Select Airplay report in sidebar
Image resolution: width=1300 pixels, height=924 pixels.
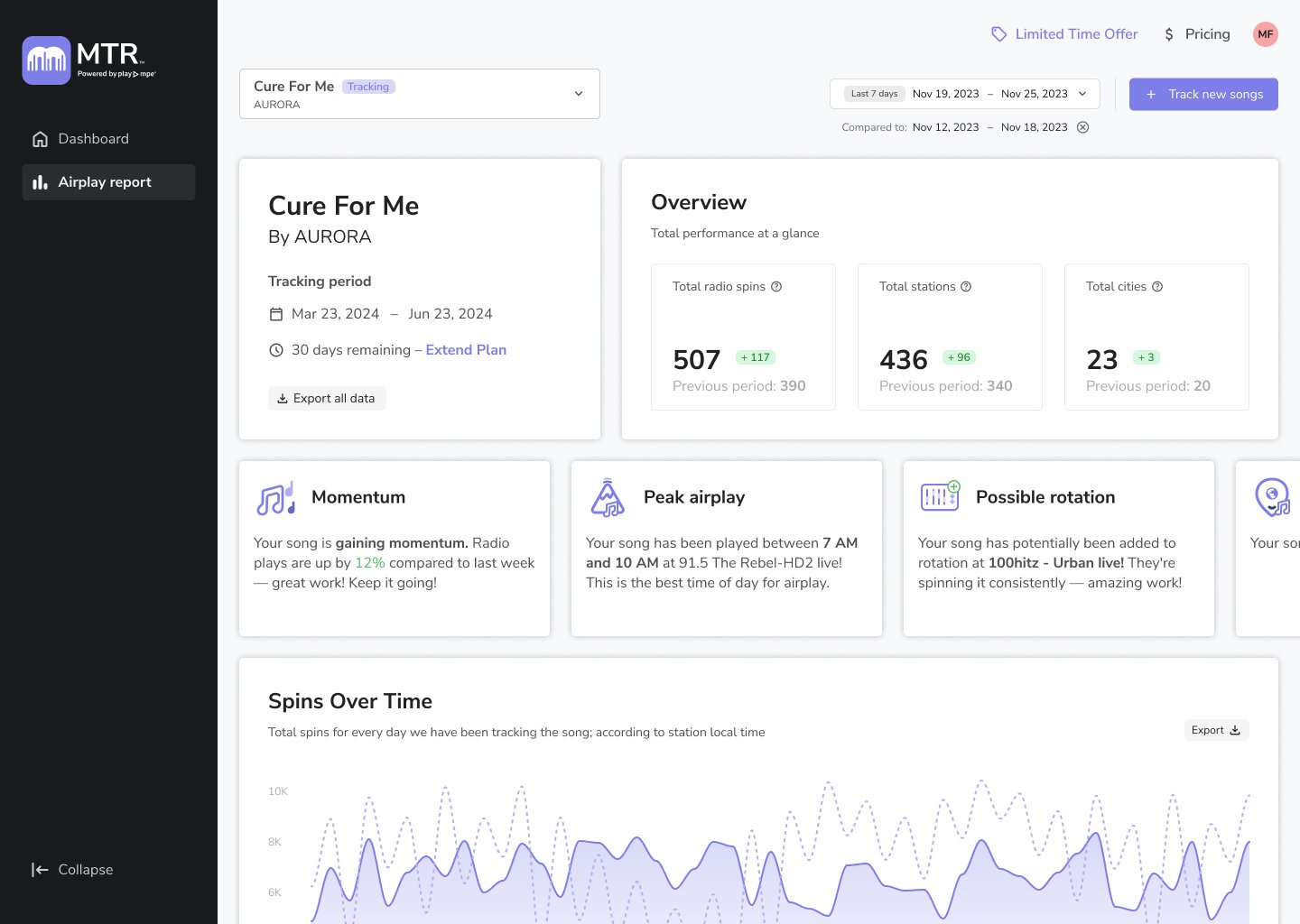coord(105,182)
